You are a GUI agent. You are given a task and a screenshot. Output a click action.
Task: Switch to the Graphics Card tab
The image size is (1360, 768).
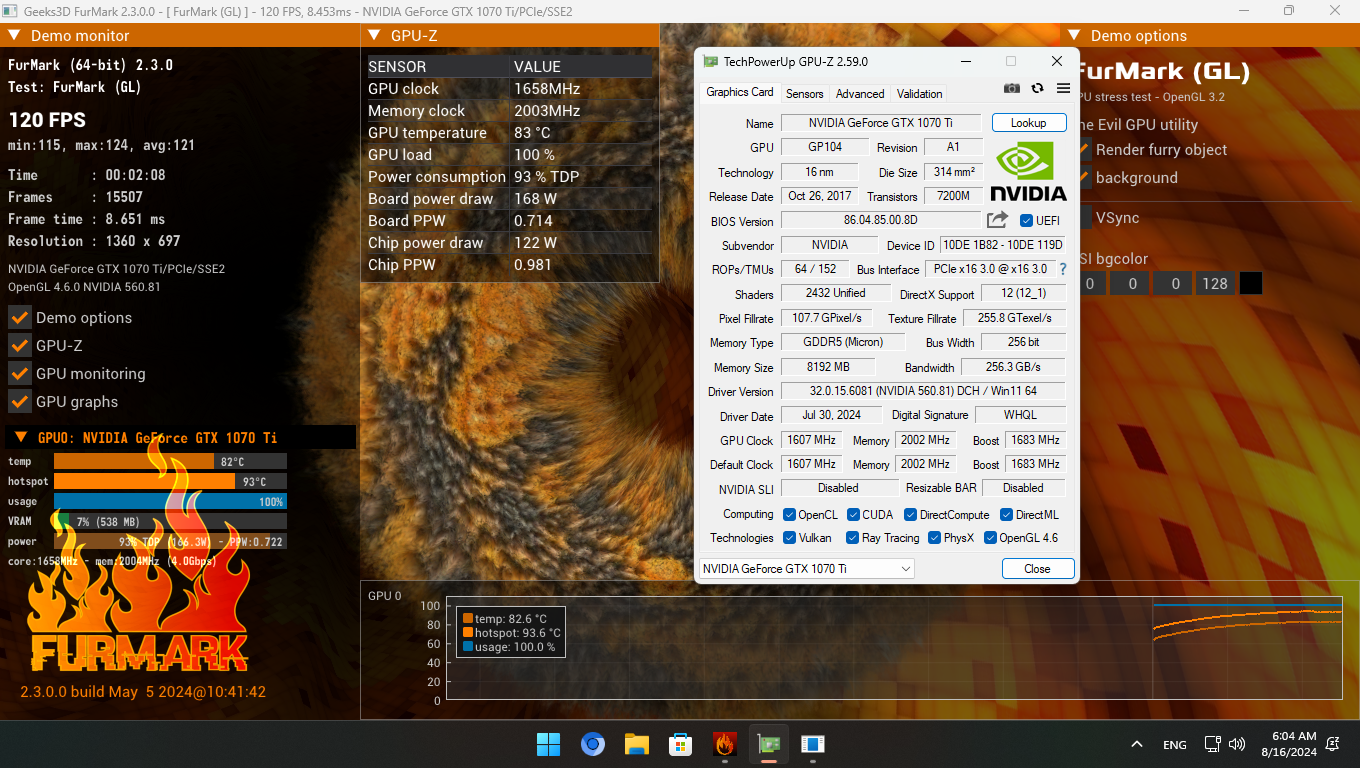point(740,92)
